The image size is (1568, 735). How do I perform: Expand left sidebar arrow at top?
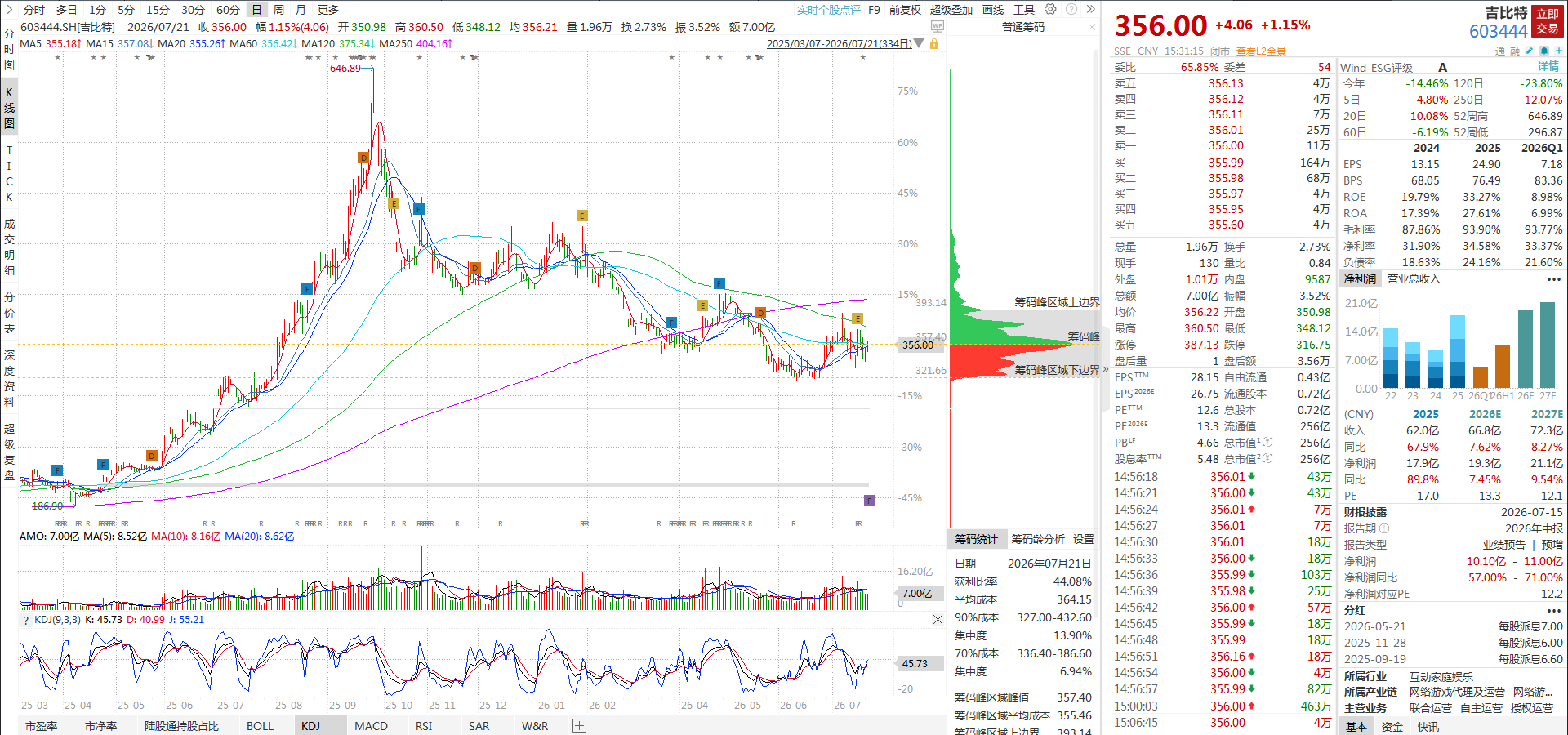point(9,10)
